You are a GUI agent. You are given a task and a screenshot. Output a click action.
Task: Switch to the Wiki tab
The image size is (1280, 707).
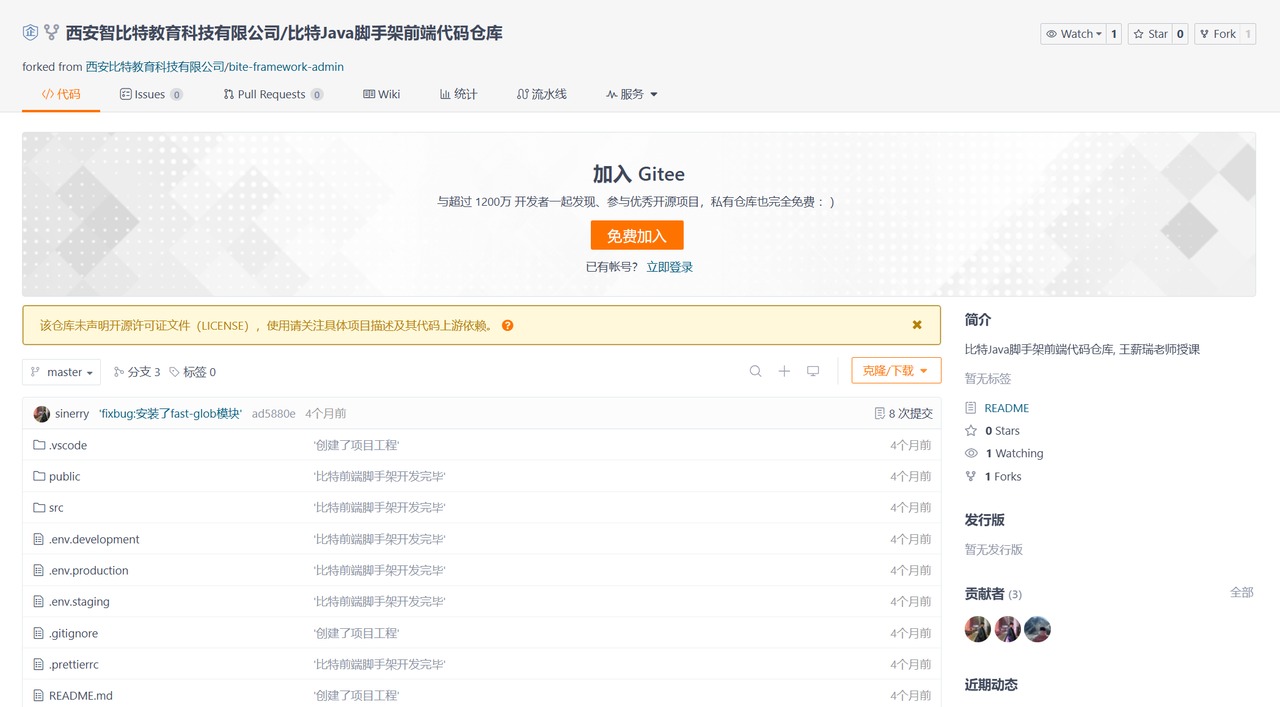coord(381,94)
